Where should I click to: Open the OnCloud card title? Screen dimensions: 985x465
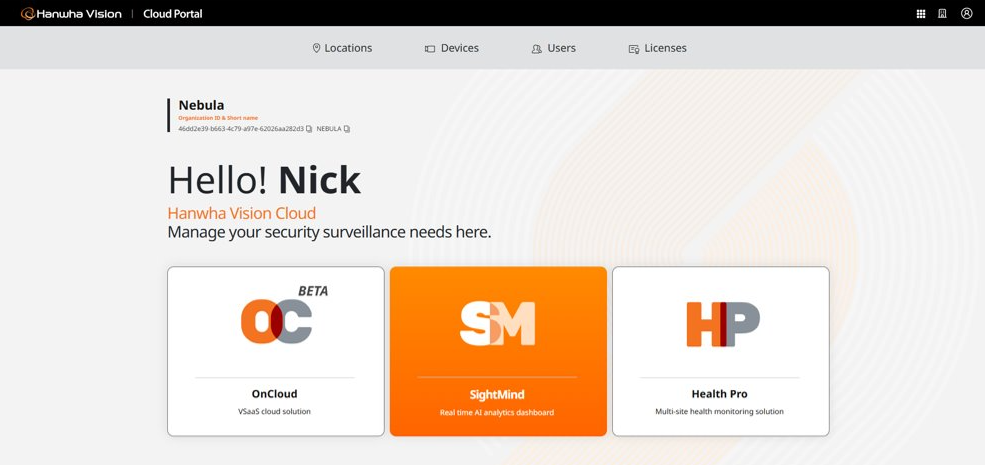click(x=275, y=394)
